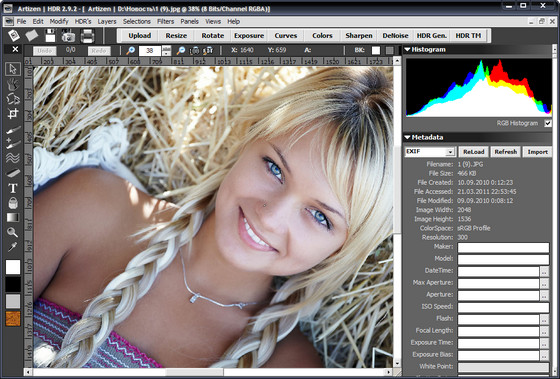Click the HDR TM button

coord(468,36)
